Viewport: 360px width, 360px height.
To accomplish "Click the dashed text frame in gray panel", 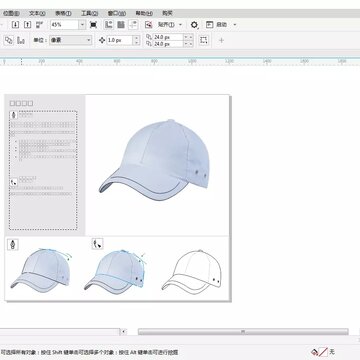I will click(x=43, y=170).
